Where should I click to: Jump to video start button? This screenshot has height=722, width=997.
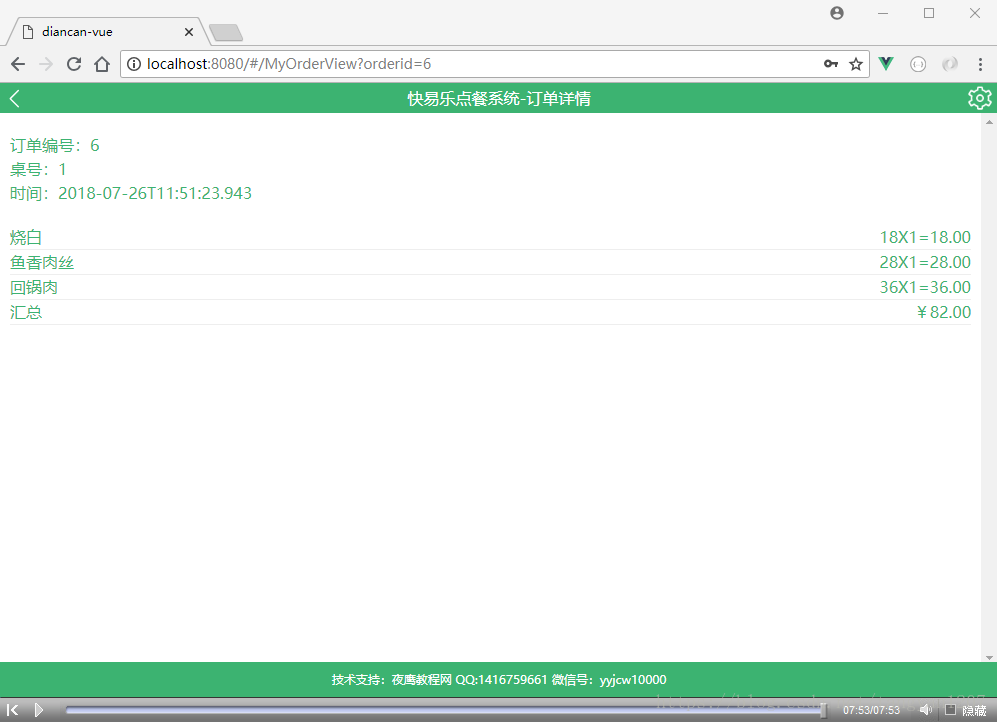click(x=12, y=710)
